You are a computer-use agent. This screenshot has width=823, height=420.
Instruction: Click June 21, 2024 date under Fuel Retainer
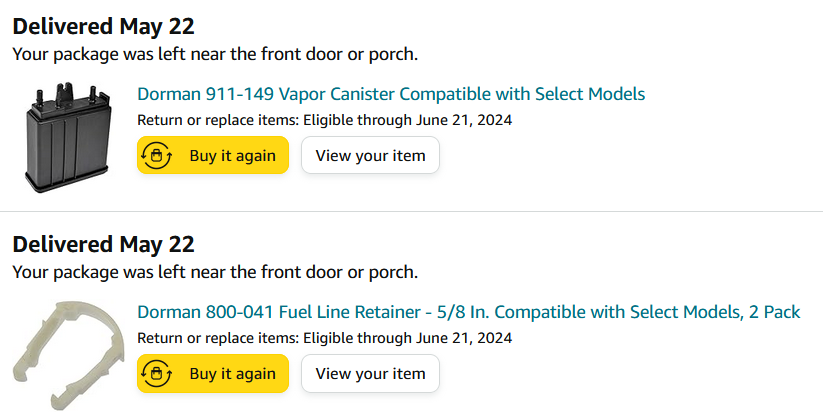coord(464,338)
